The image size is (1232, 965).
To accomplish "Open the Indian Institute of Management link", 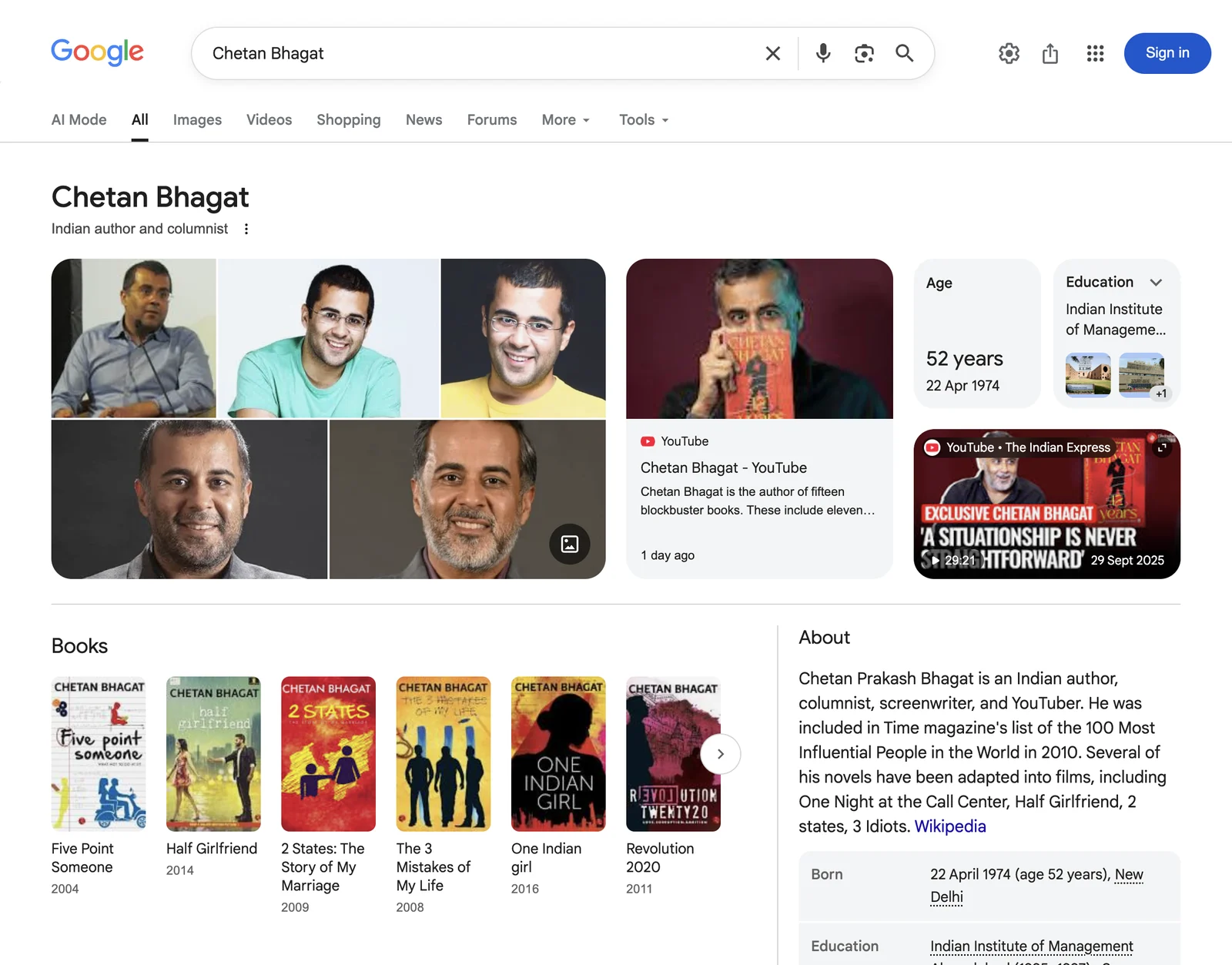I will 1032,946.
